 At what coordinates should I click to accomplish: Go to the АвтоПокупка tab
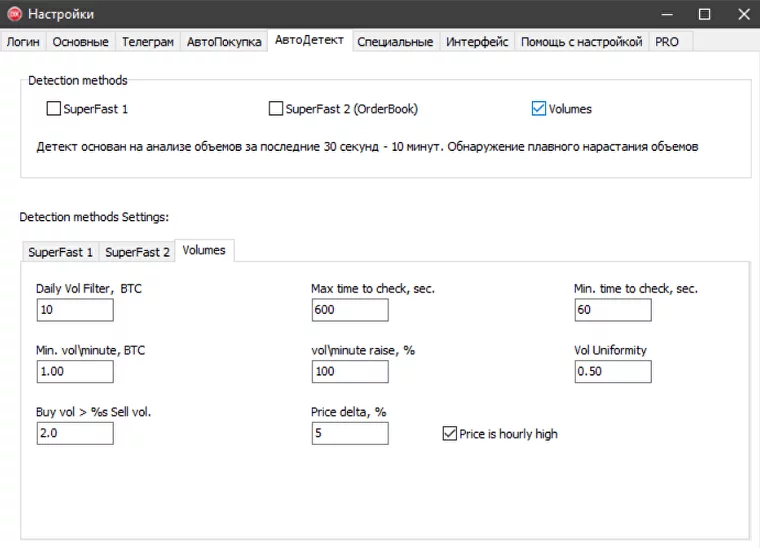224,42
